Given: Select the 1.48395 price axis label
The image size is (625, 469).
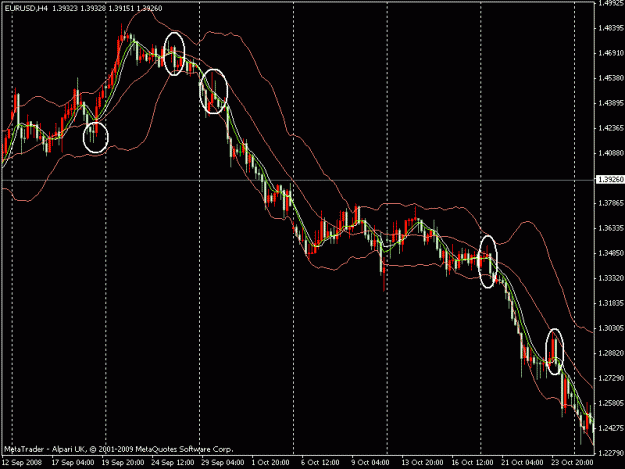Looking at the screenshot, I should 611,28.
